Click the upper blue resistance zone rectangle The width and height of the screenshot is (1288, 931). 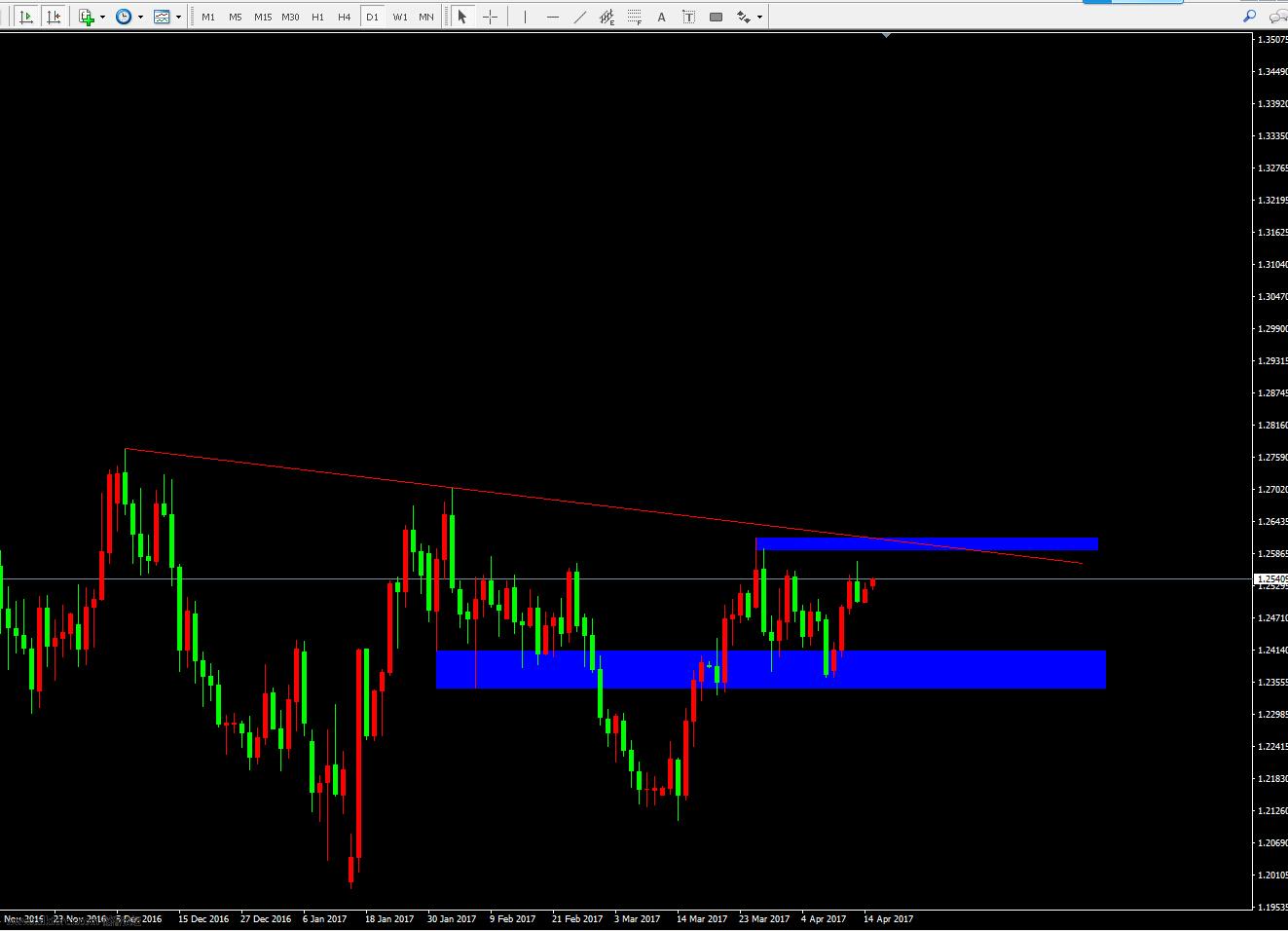pos(927,543)
